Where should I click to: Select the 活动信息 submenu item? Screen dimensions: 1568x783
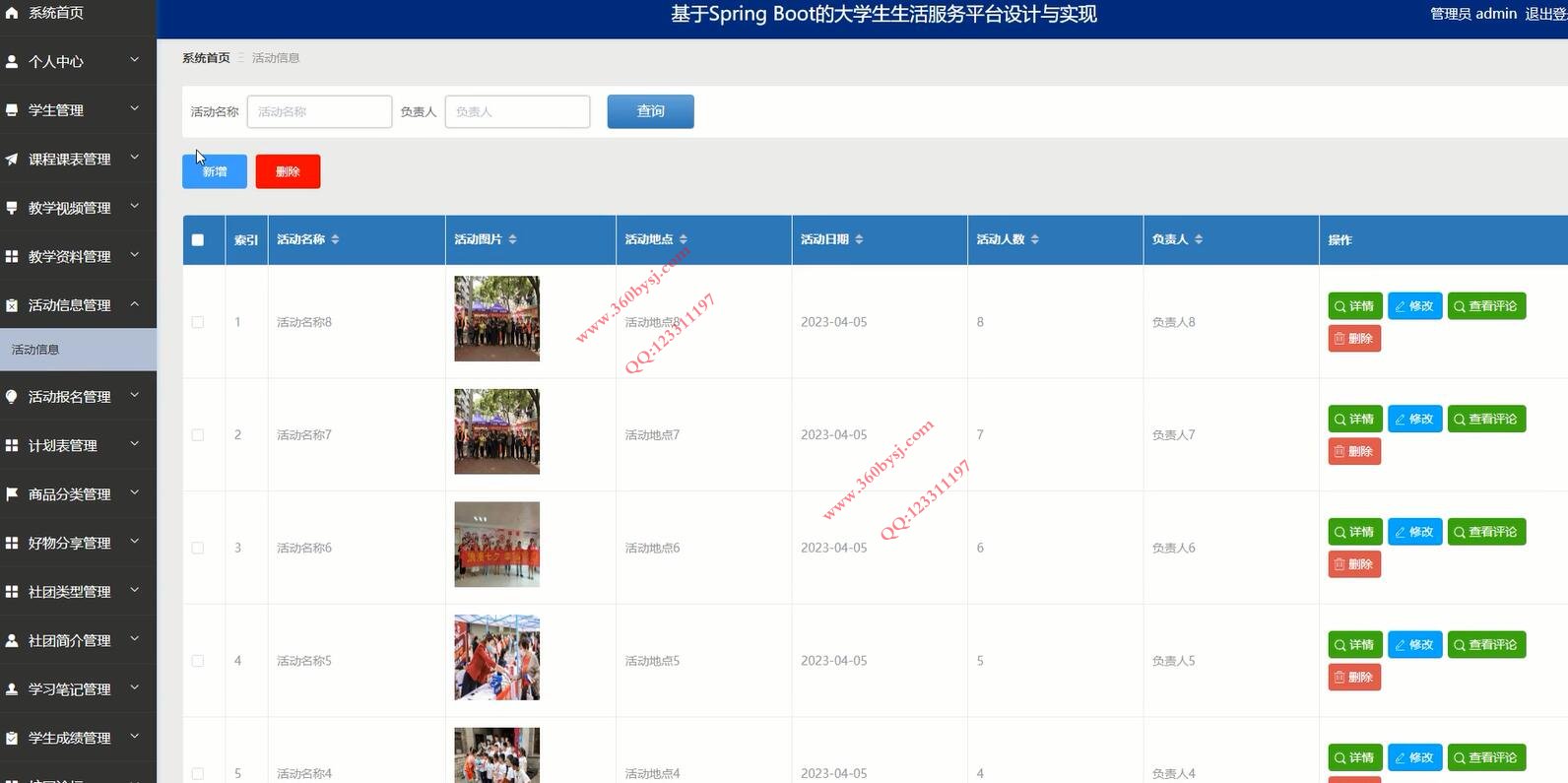[x=78, y=350]
